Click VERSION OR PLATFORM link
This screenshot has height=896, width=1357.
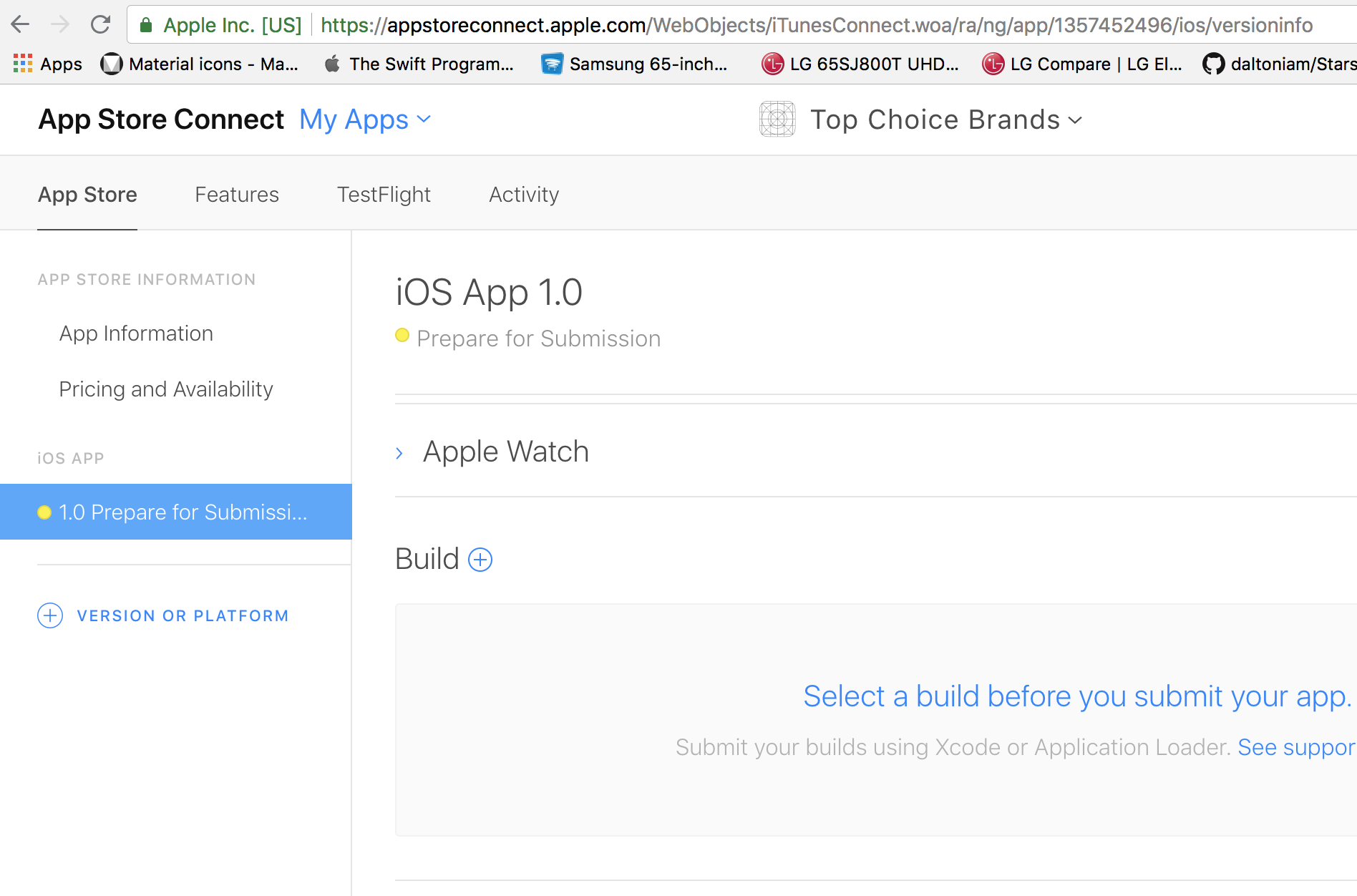coord(183,616)
